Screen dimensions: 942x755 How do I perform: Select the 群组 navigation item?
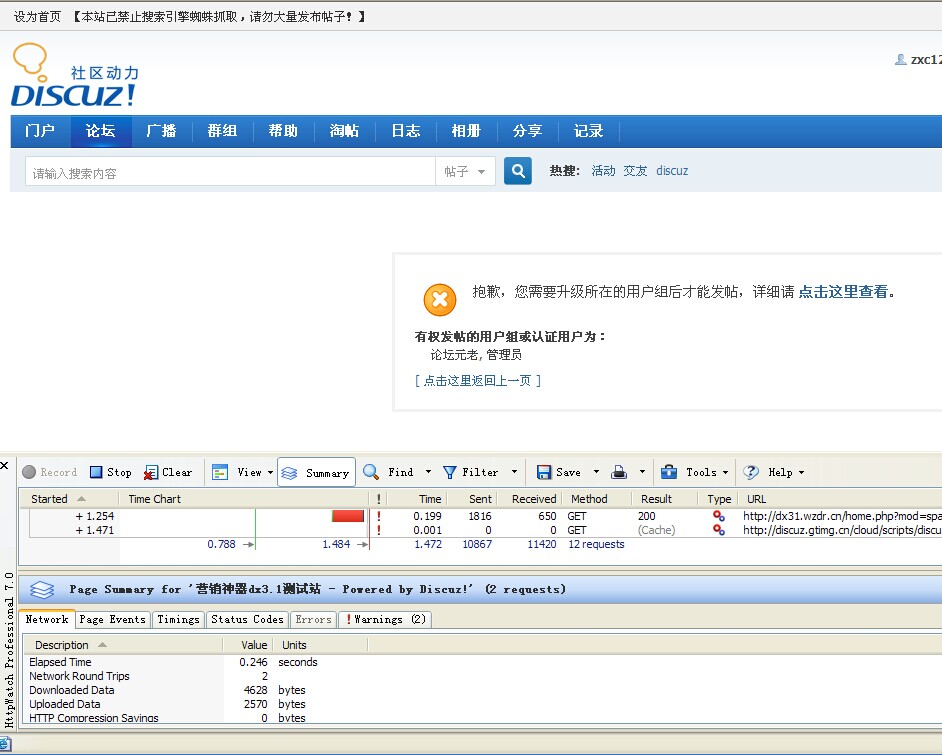(222, 130)
